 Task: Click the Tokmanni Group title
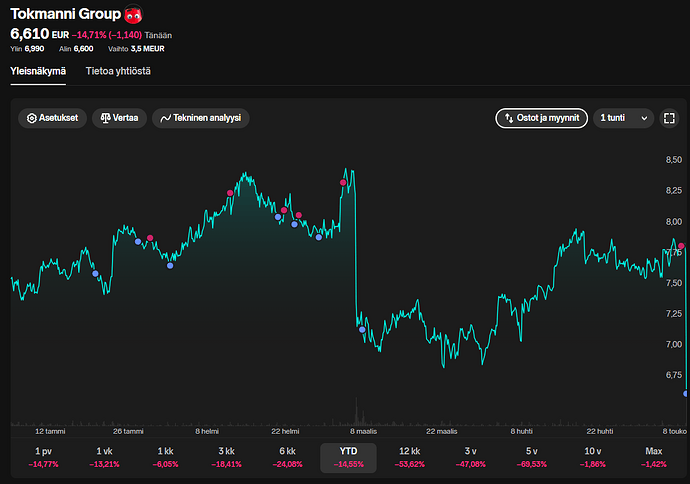(66, 14)
